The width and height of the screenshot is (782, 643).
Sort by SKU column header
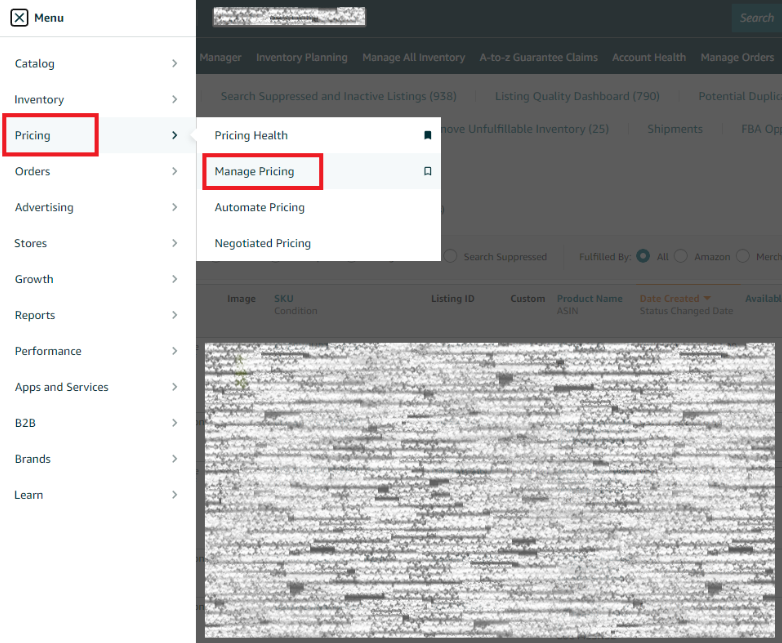283,298
